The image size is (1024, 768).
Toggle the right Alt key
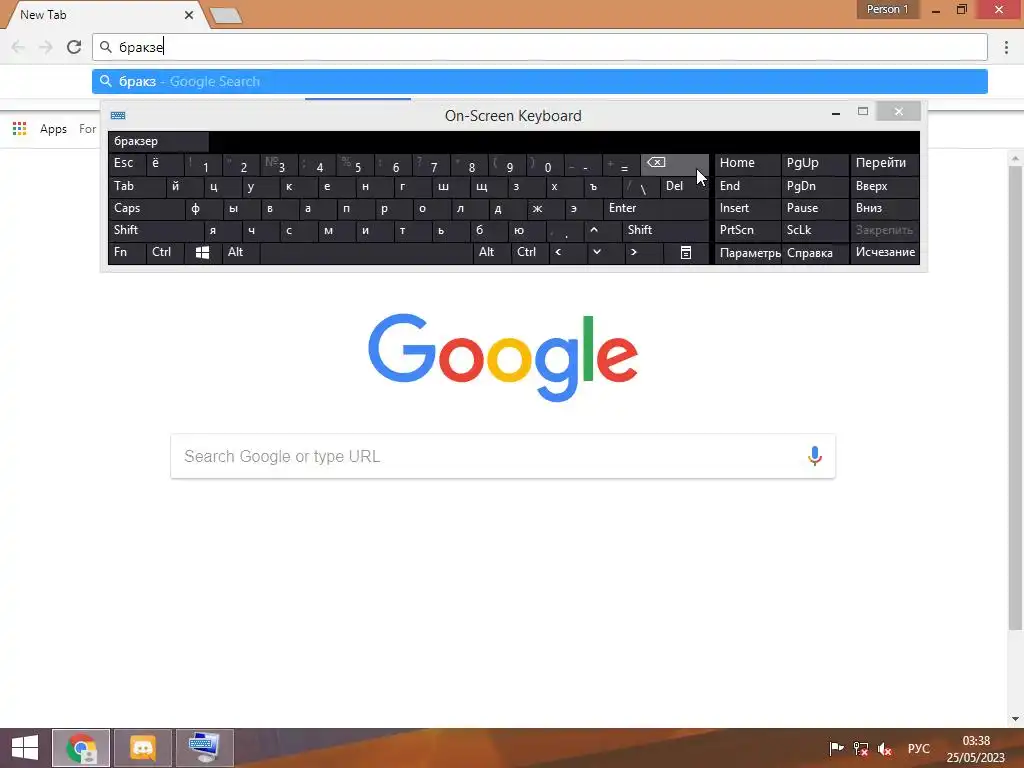(x=492, y=252)
